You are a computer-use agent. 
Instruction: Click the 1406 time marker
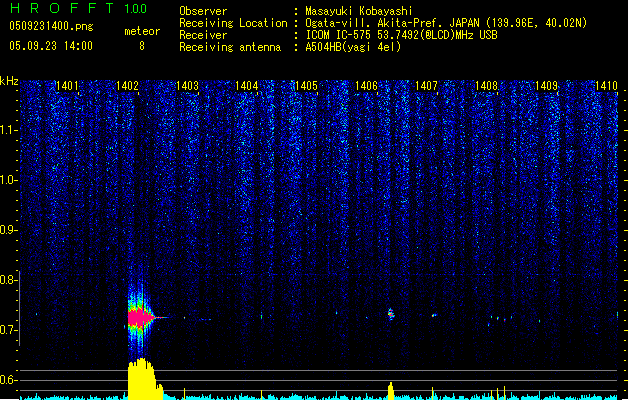point(366,86)
